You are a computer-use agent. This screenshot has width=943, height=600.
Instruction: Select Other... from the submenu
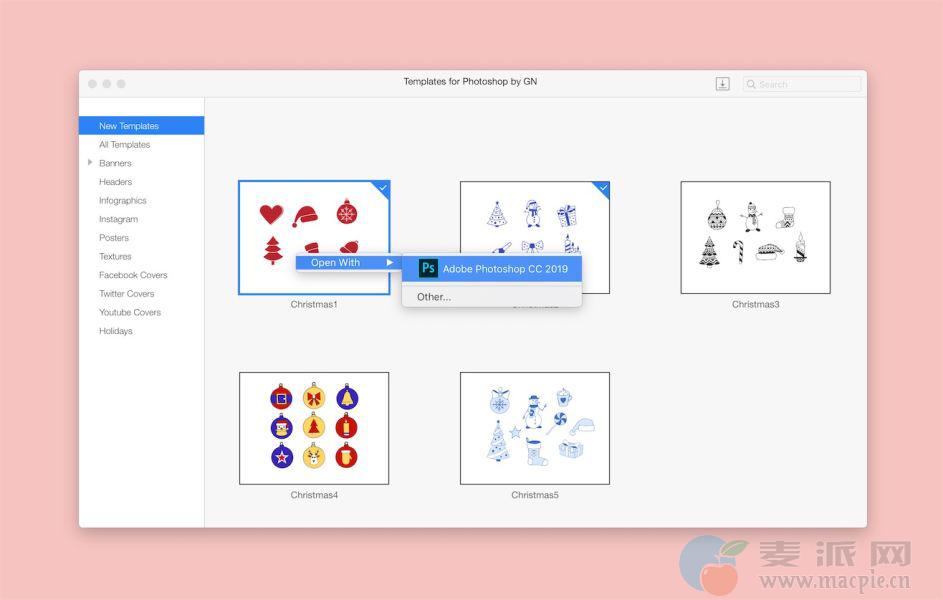(434, 297)
